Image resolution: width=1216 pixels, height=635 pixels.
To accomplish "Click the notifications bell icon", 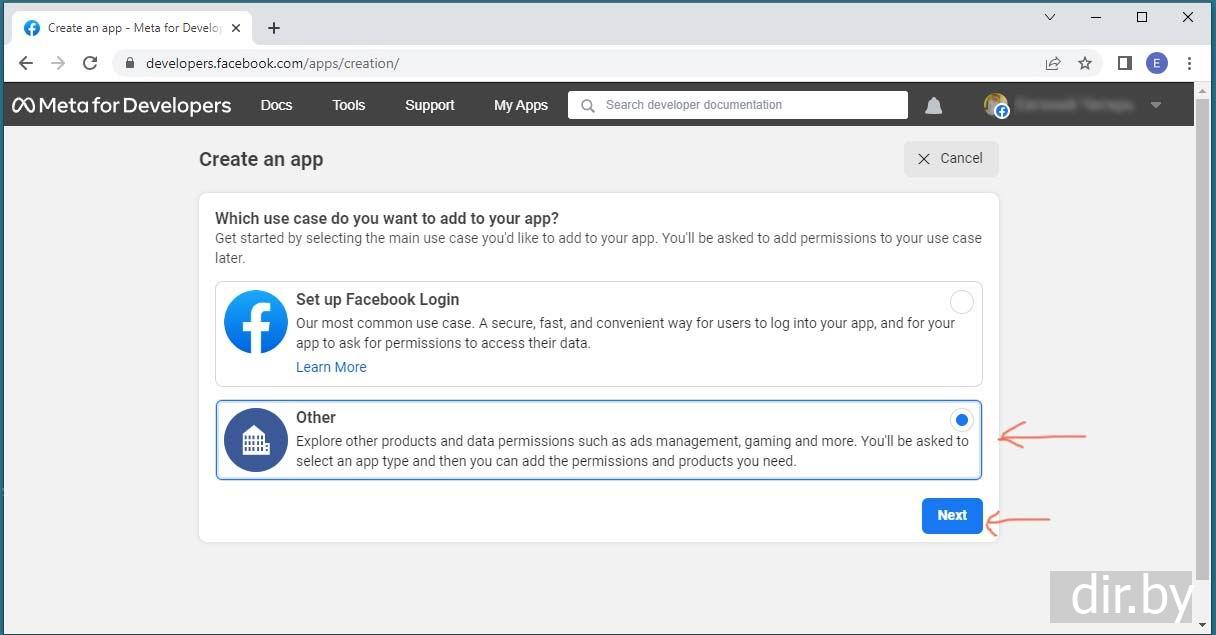I will click(933, 105).
